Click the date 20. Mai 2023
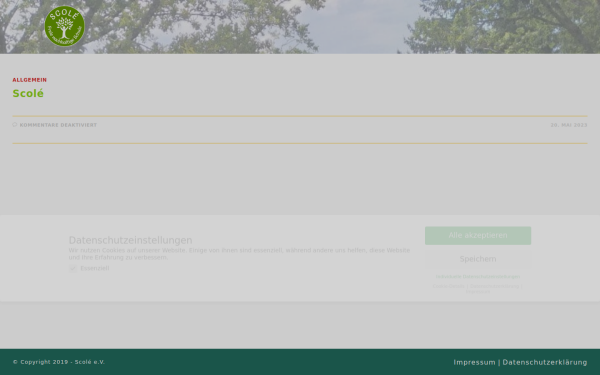The image size is (600, 375). [x=569, y=125]
